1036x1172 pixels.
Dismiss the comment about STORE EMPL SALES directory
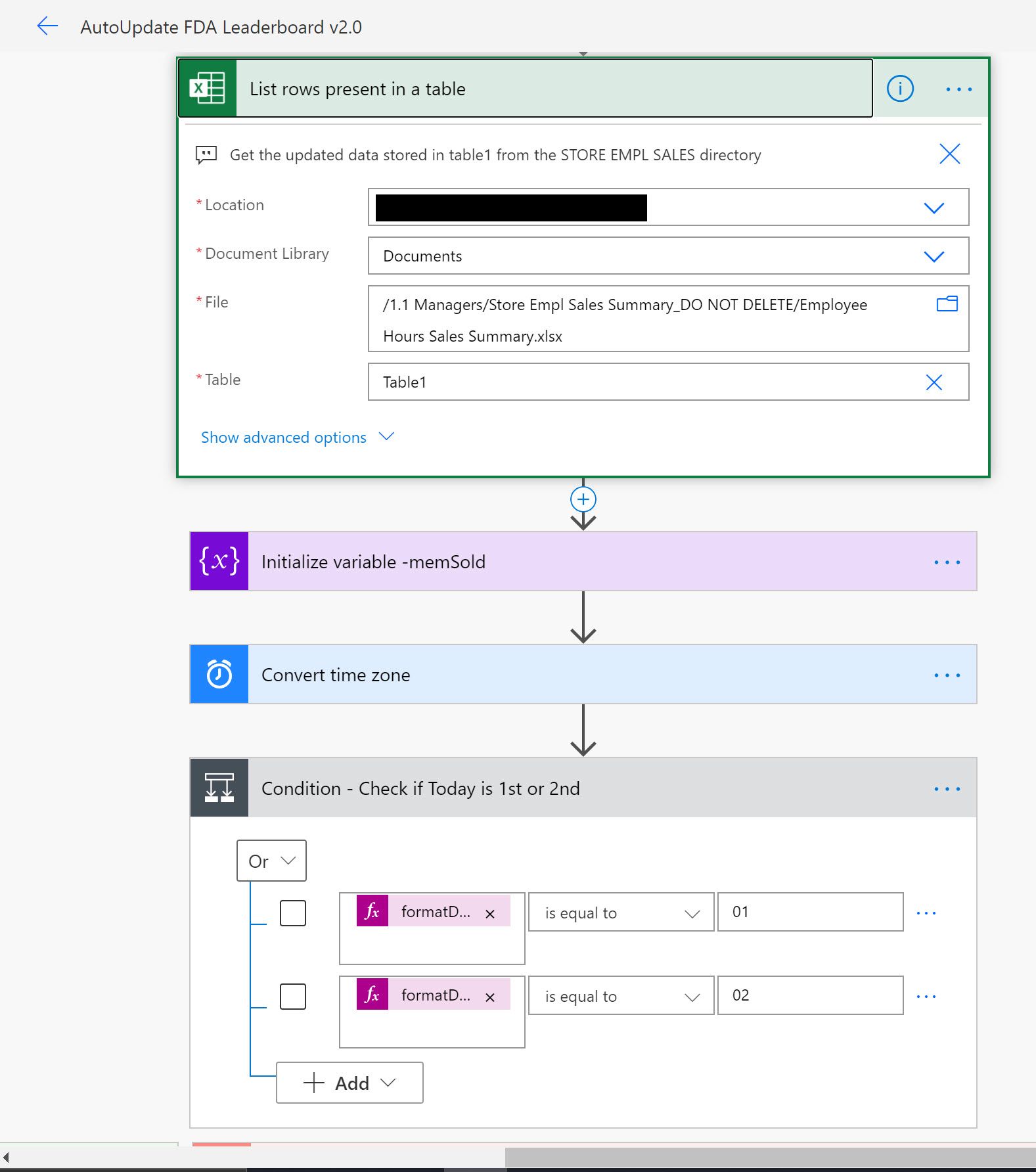pos(949,154)
